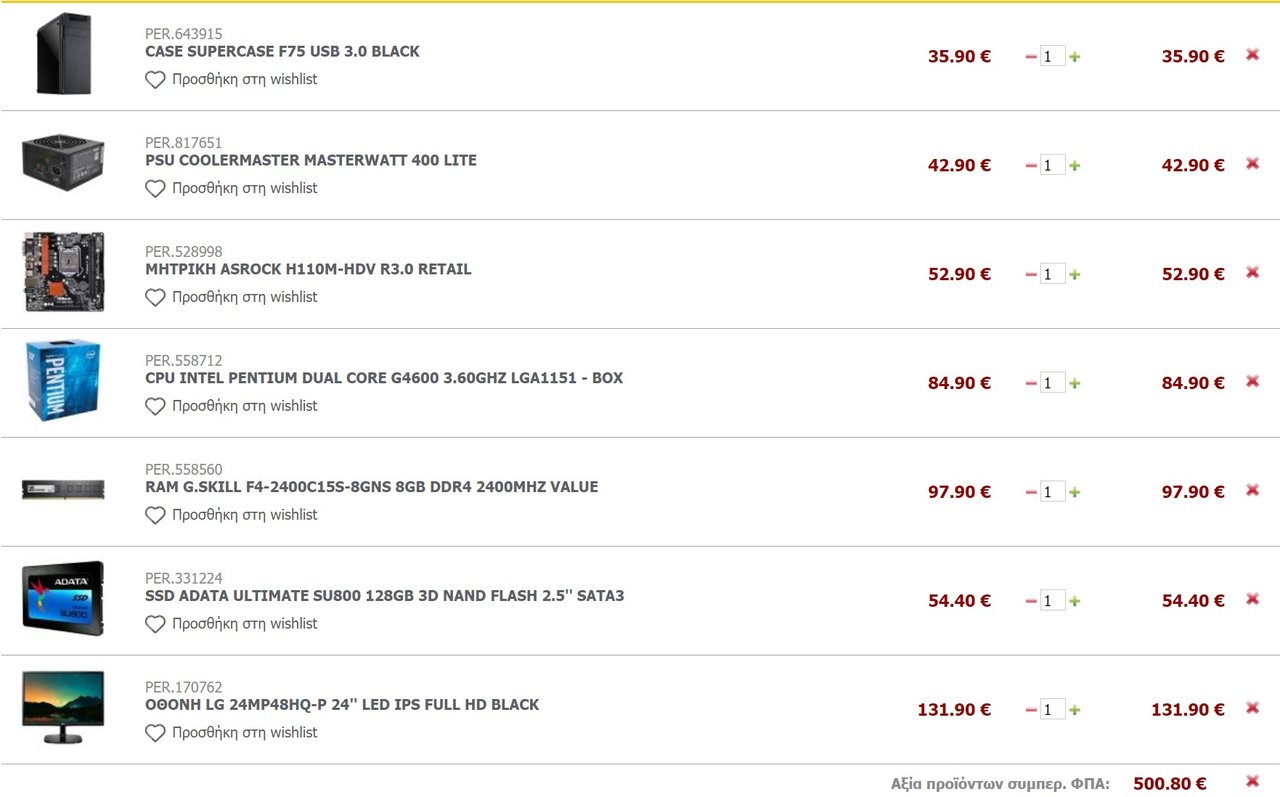Click minus icon for G.SKILL RAM quantity
This screenshot has width=1280, height=797.
tap(1031, 493)
